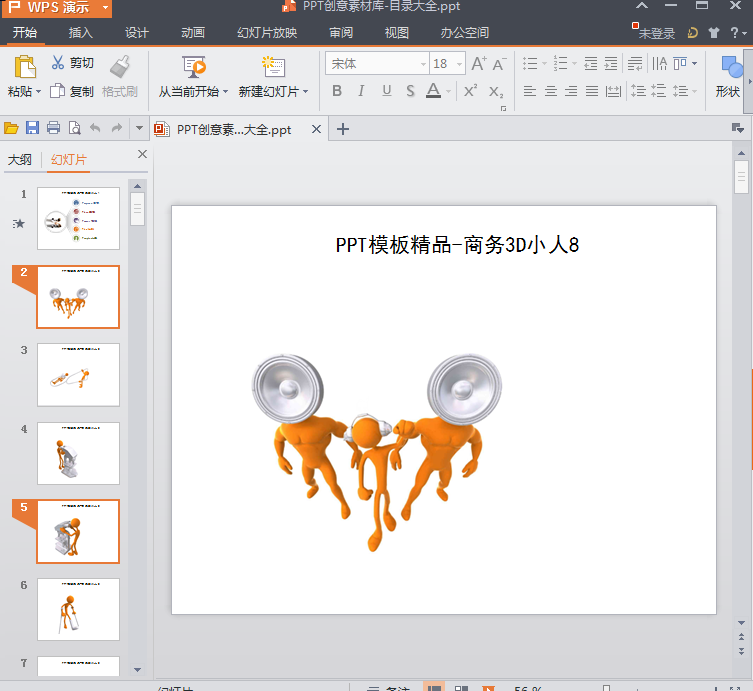Expand the font color dropdown arrow
The width and height of the screenshot is (753, 691).
pyautogui.click(x=448, y=91)
